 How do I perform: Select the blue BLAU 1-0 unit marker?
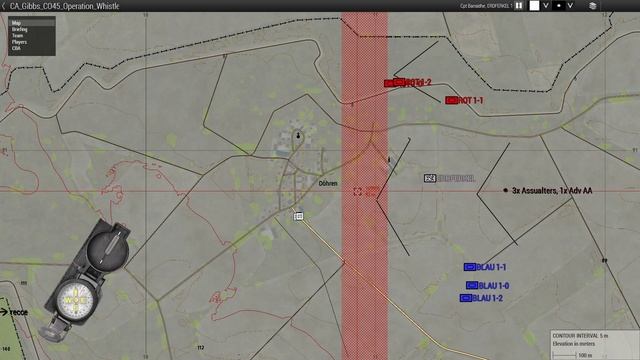coord(472,285)
